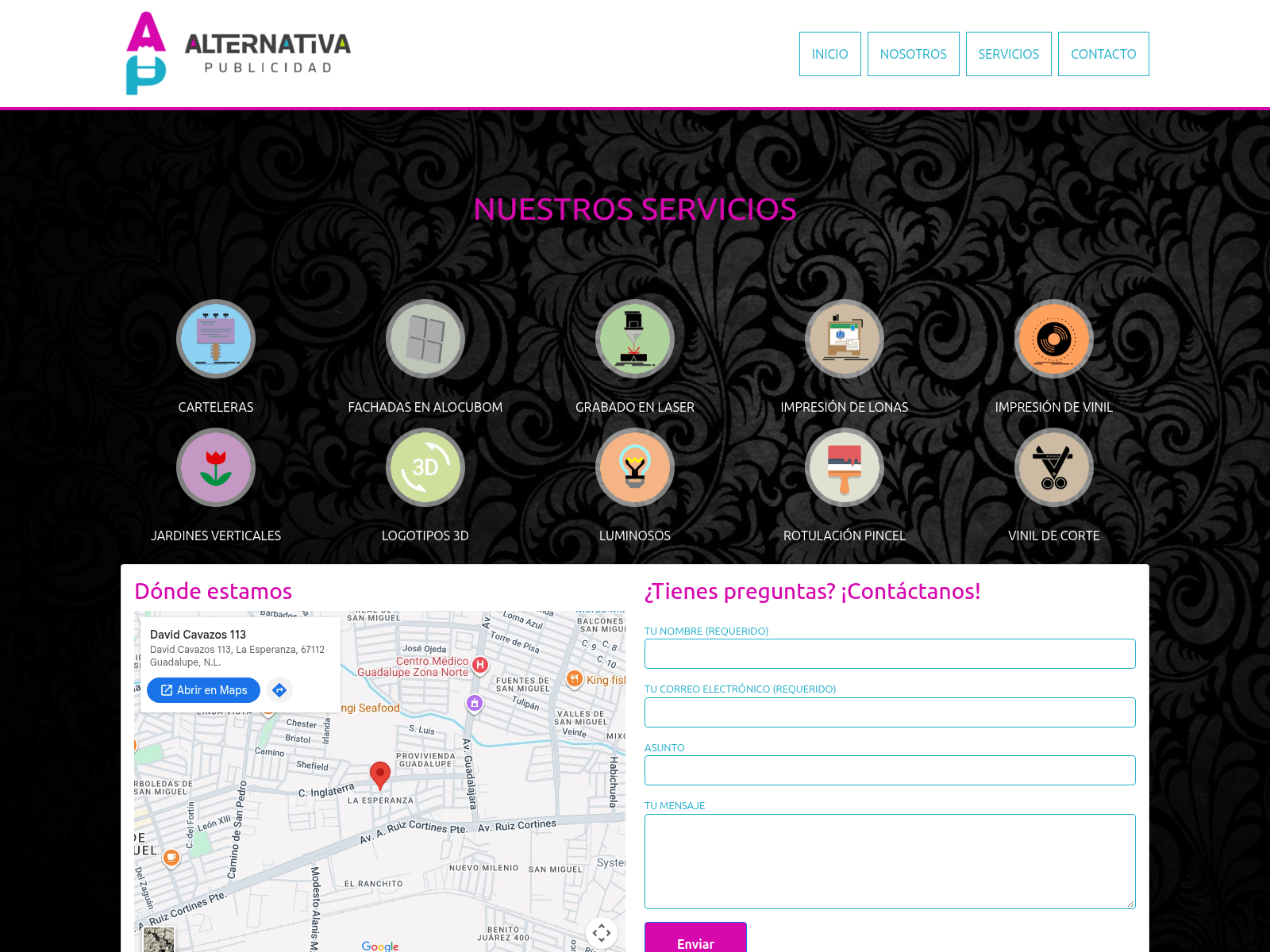Select the Jardines Verticales tulip icon

point(216,467)
